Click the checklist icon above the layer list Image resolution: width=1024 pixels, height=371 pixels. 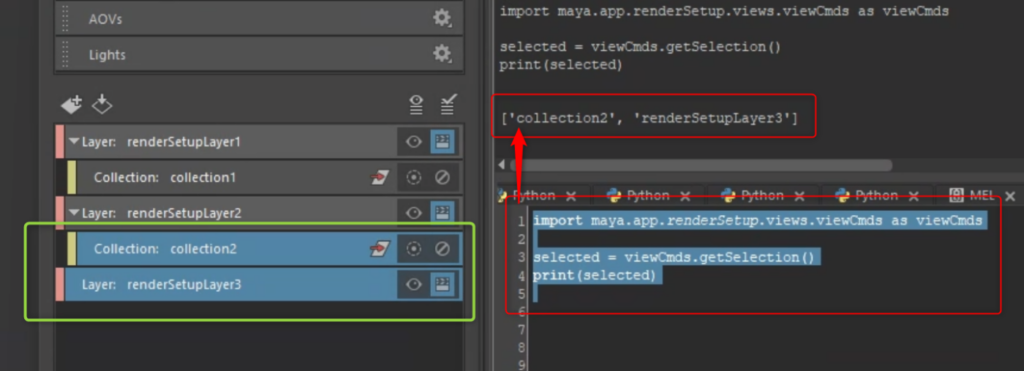coord(448,105)
